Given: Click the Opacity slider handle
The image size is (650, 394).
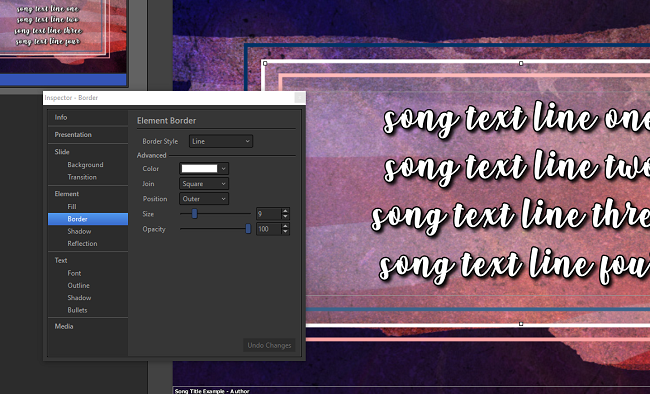Looking at the screenshot, I should [248, 229].
